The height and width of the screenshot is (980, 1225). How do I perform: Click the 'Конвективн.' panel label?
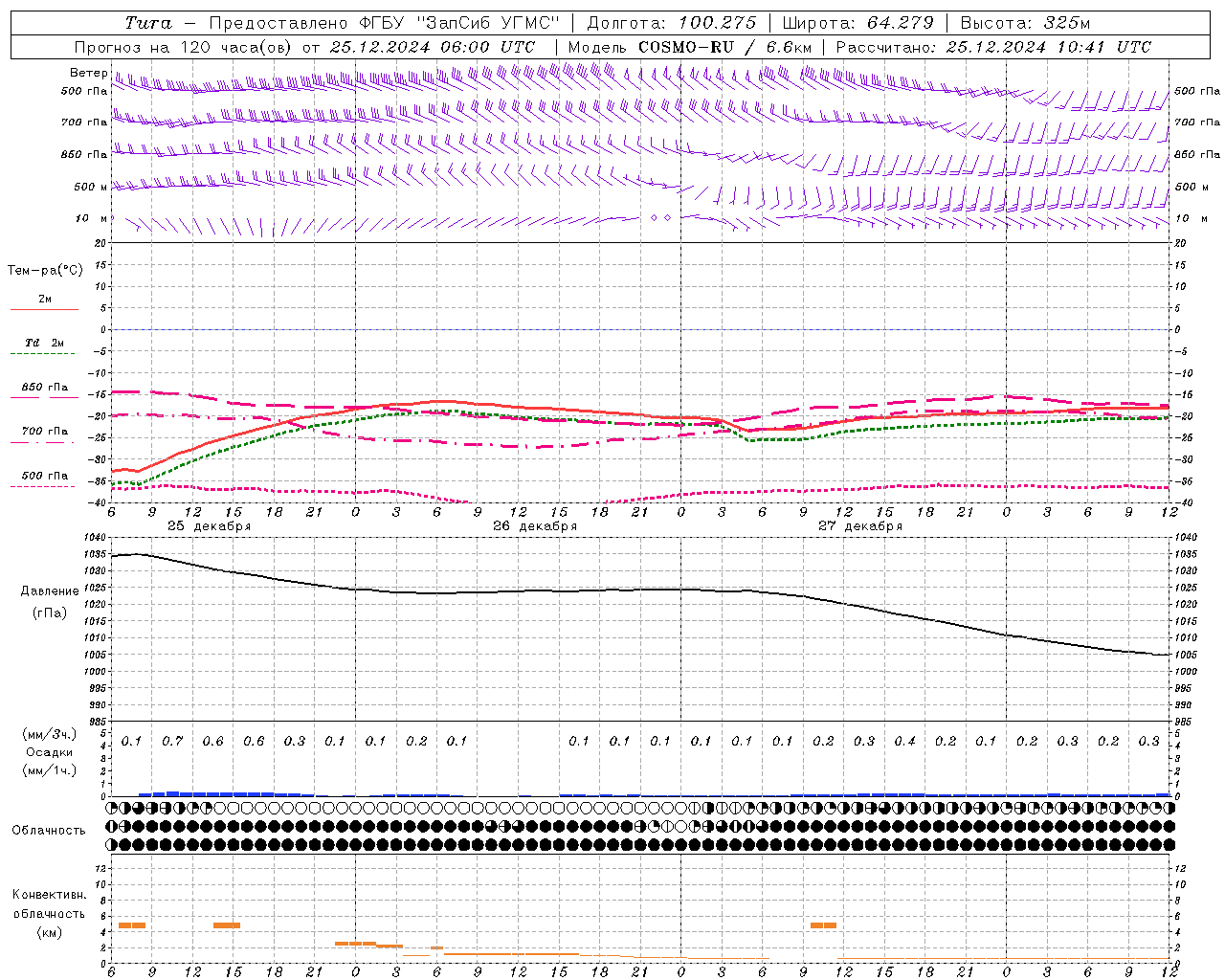click(x=49, y=895)
